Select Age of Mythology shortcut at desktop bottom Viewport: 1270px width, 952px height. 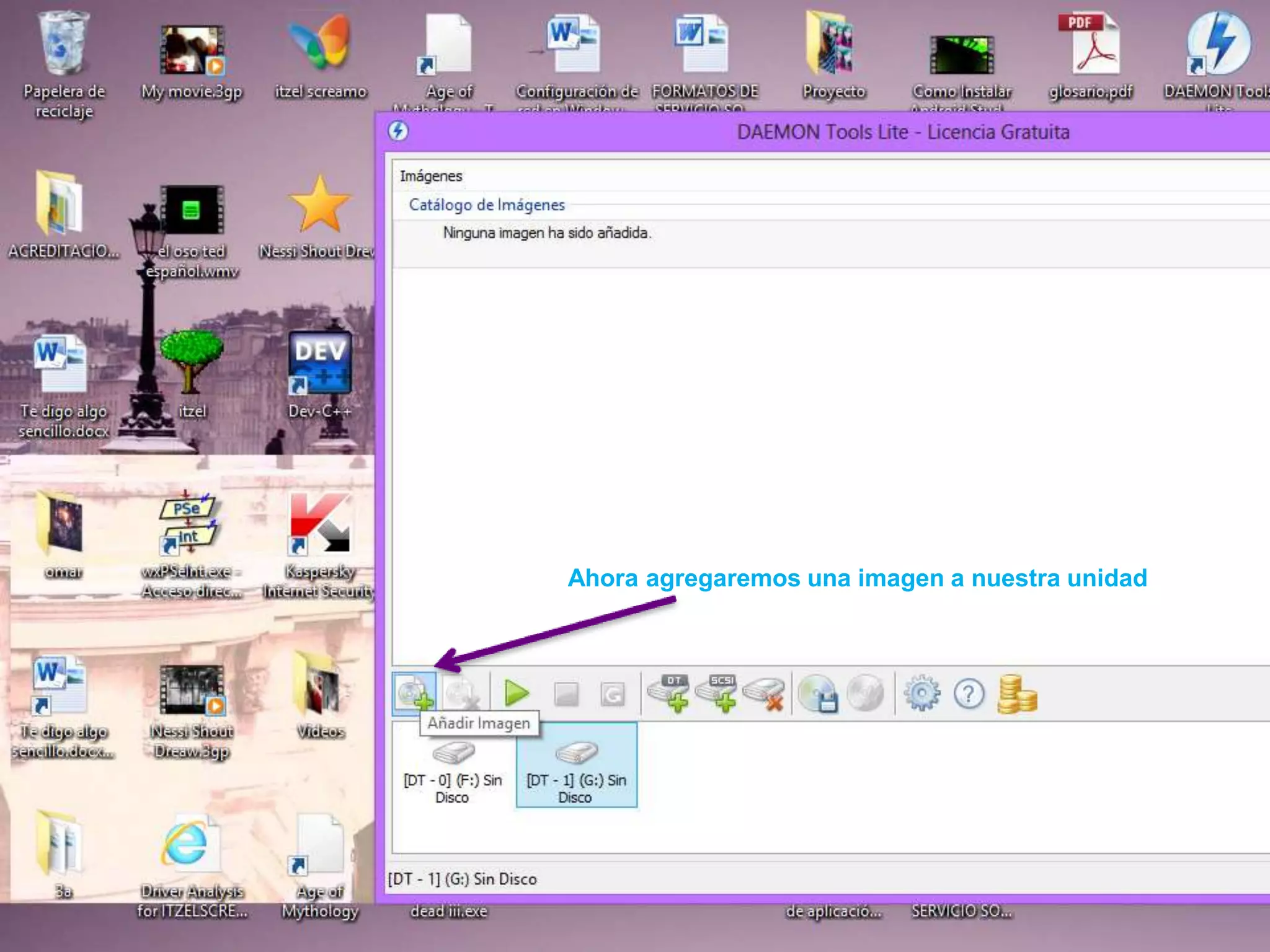click(x=320, y=866)
